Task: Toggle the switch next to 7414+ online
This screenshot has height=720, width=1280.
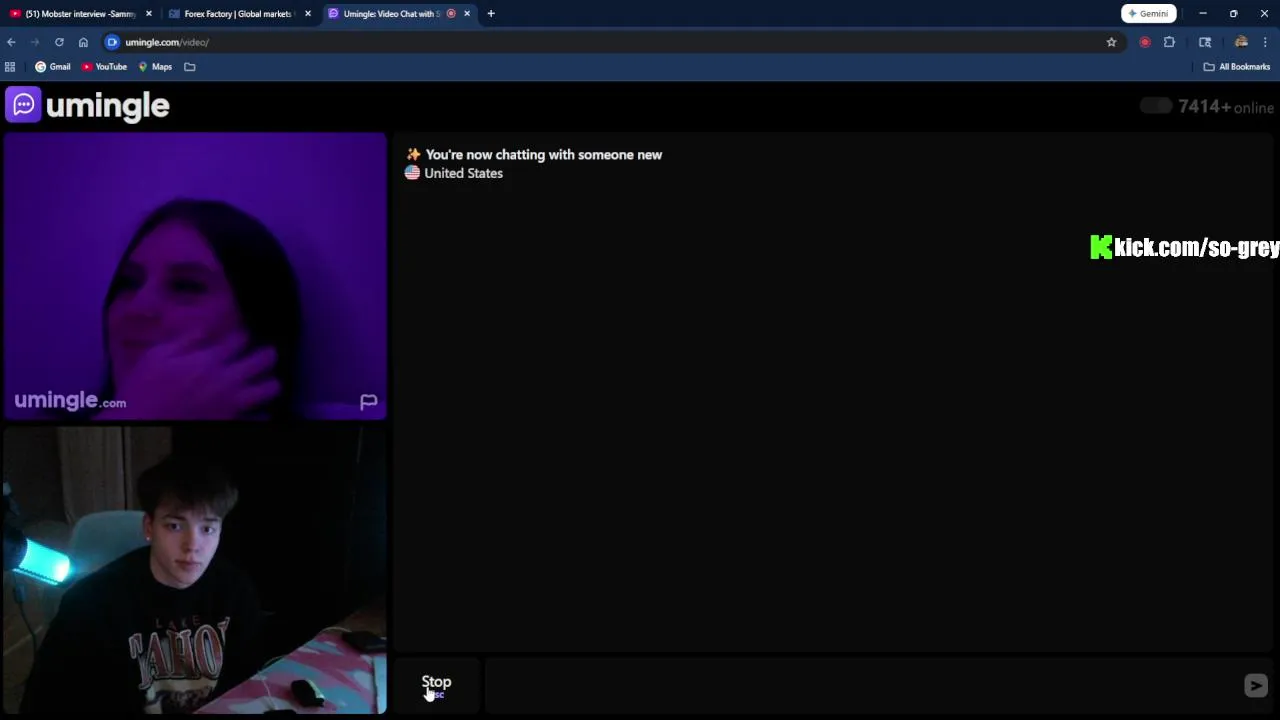Action: click(1155, 106)
